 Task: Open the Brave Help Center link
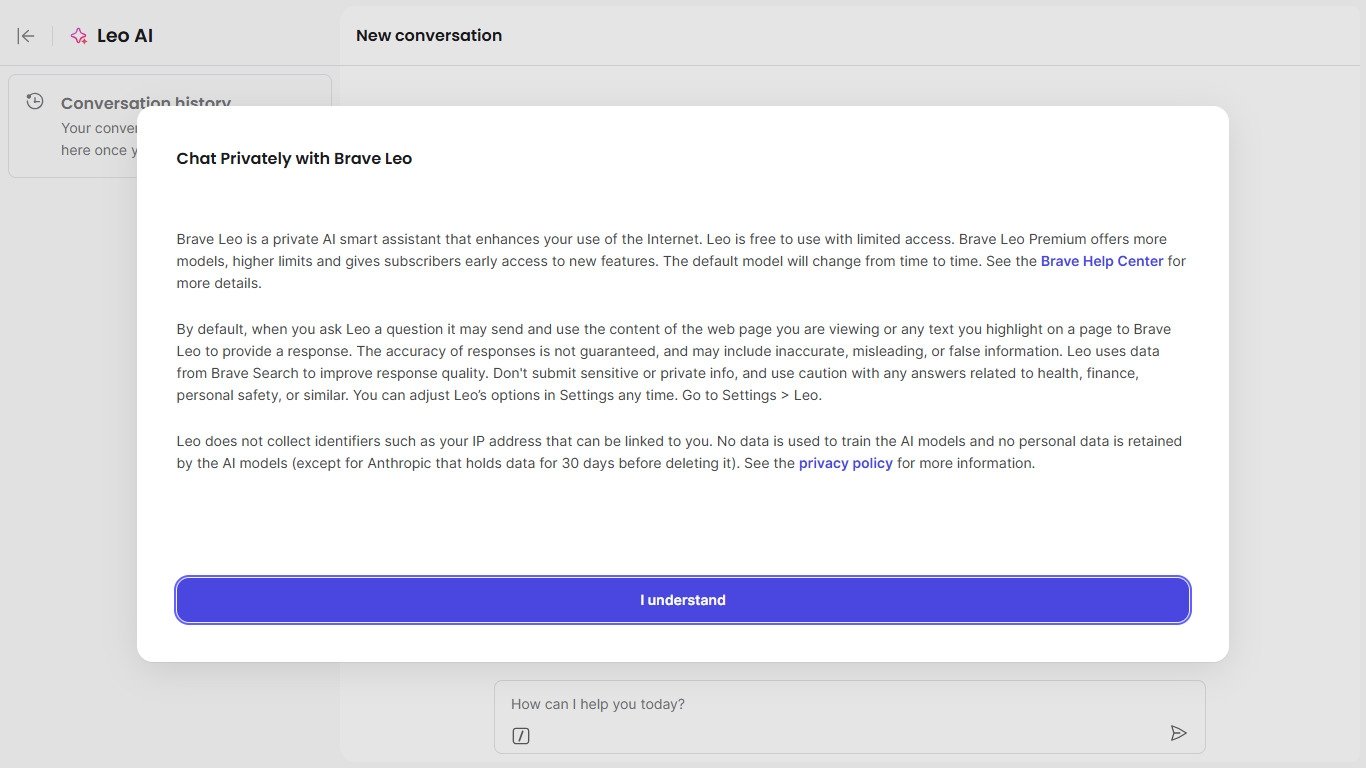tap(1102, 261)
